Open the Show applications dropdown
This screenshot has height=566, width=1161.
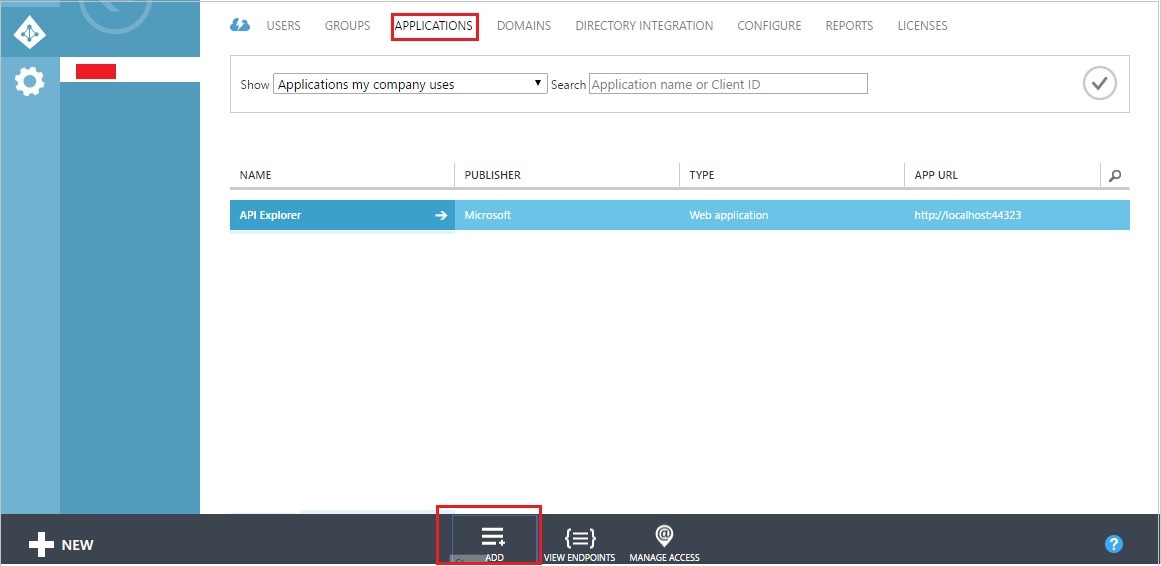click(410, 84)
